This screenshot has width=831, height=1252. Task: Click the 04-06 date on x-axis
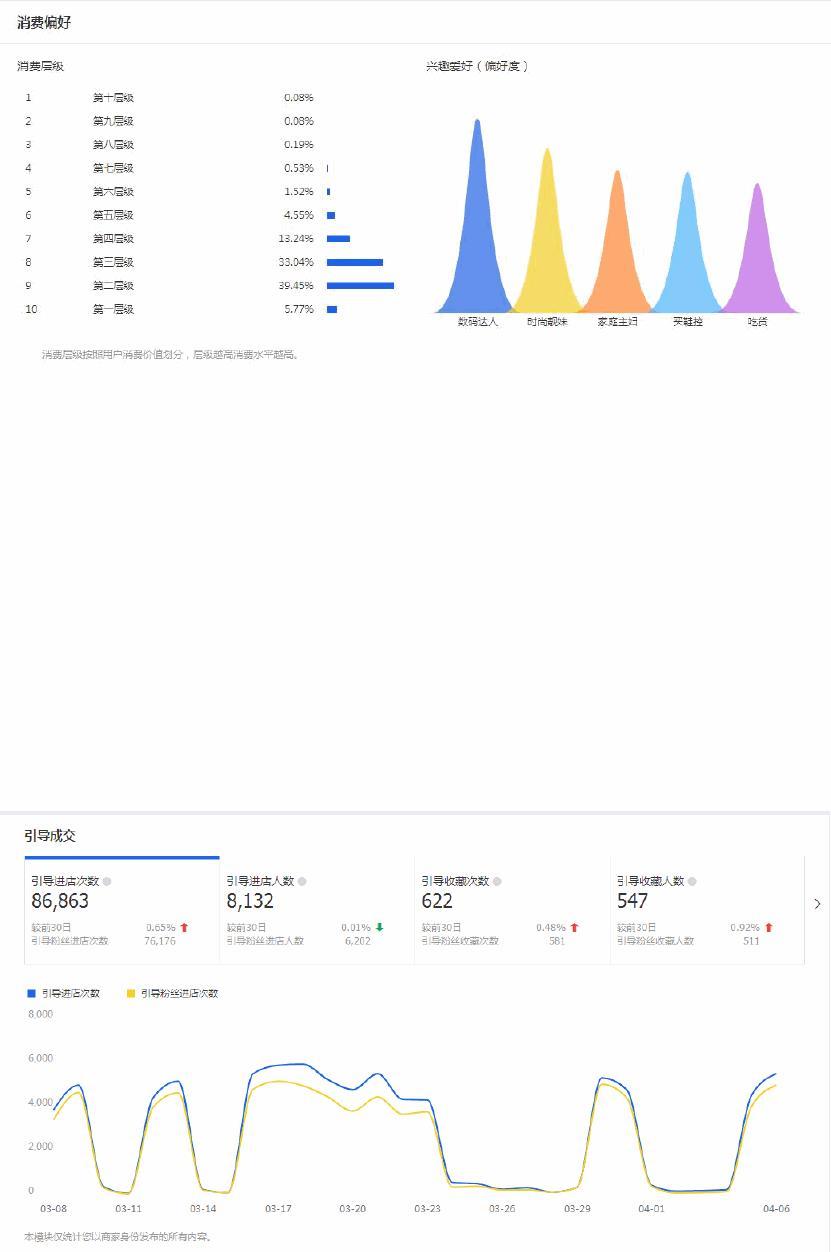(776, 1209)
